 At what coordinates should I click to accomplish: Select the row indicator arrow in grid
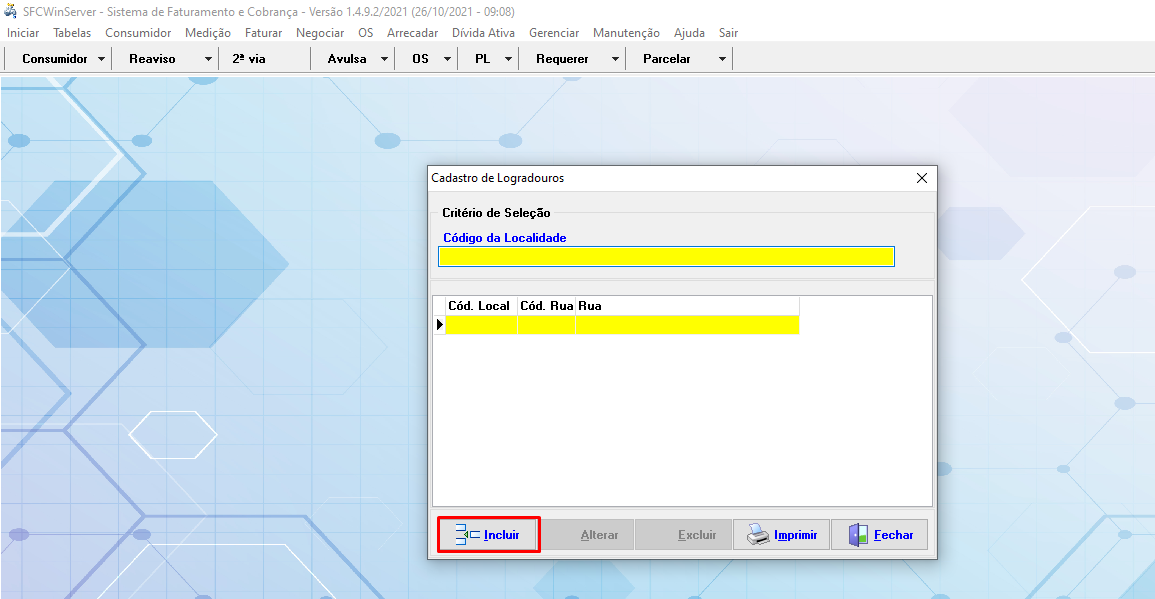tap(439, 324)
